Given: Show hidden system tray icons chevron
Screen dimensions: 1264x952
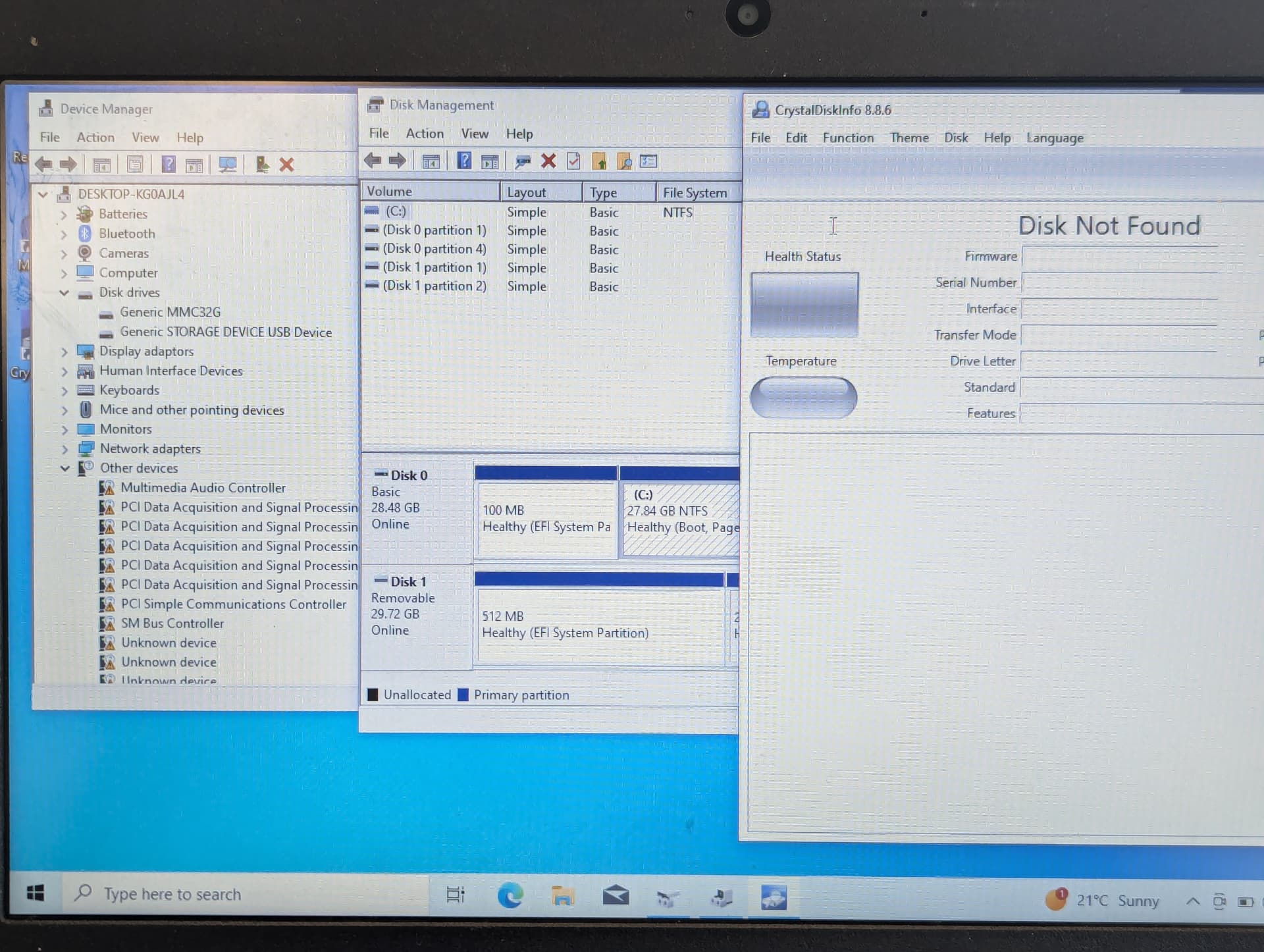Looking at the screenshot, I should click(1192, 901).
